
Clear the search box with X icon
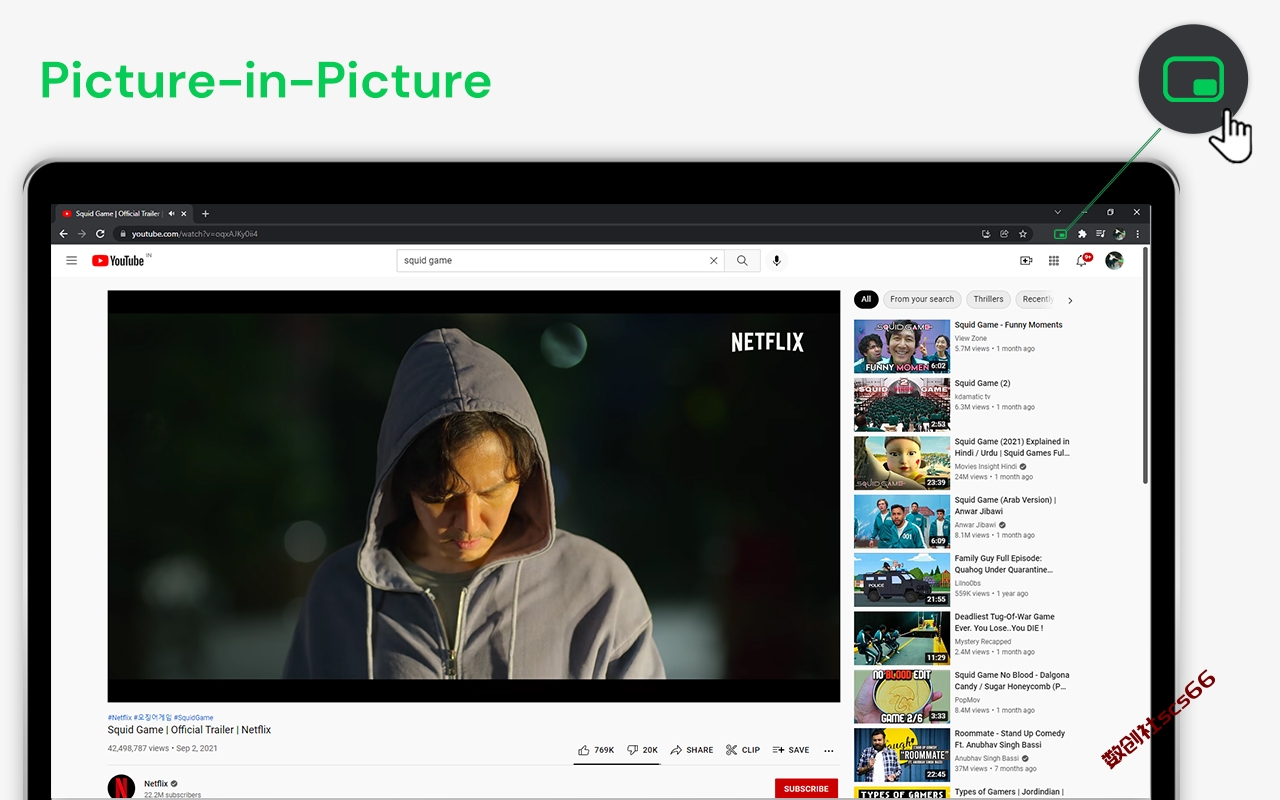(x=714, y=261)
